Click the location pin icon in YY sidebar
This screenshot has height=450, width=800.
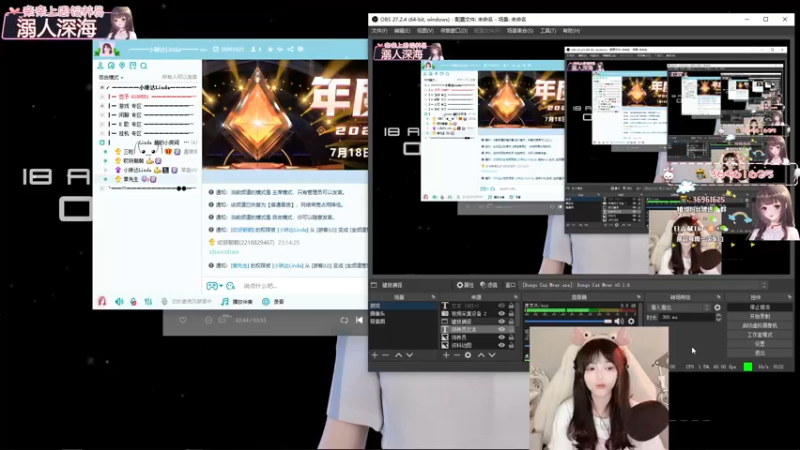122,65
